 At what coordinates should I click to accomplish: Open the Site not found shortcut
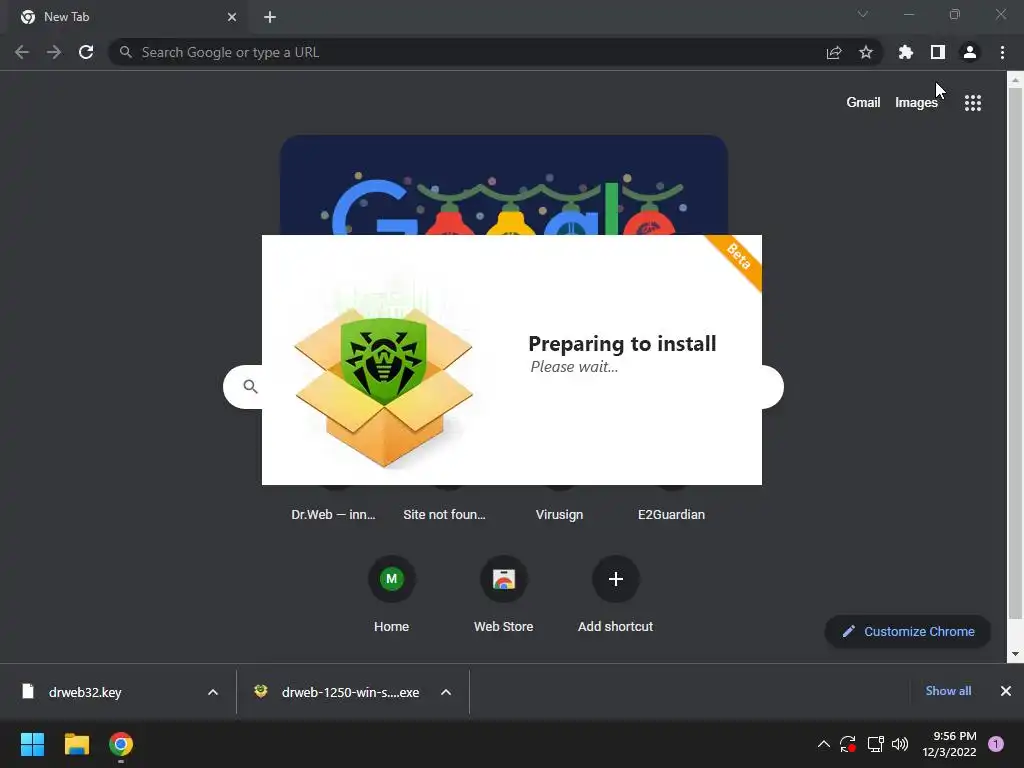445,514
